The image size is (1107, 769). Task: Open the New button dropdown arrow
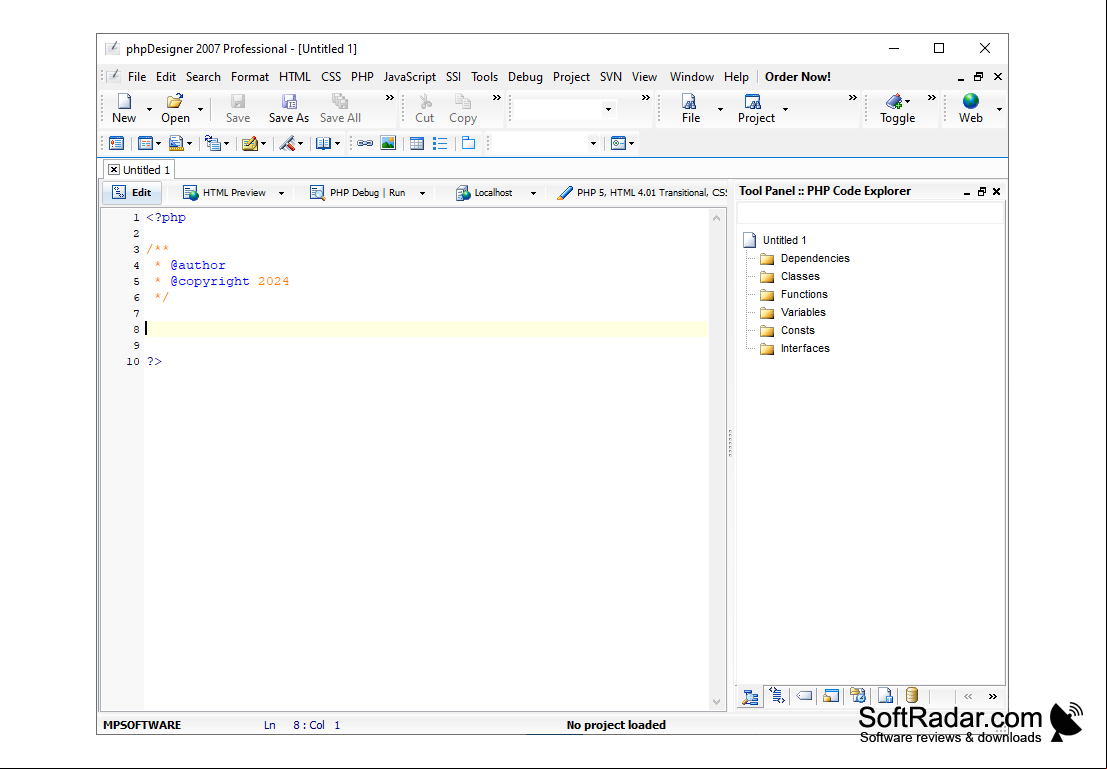pyautogui.click(x=149, y=109)
